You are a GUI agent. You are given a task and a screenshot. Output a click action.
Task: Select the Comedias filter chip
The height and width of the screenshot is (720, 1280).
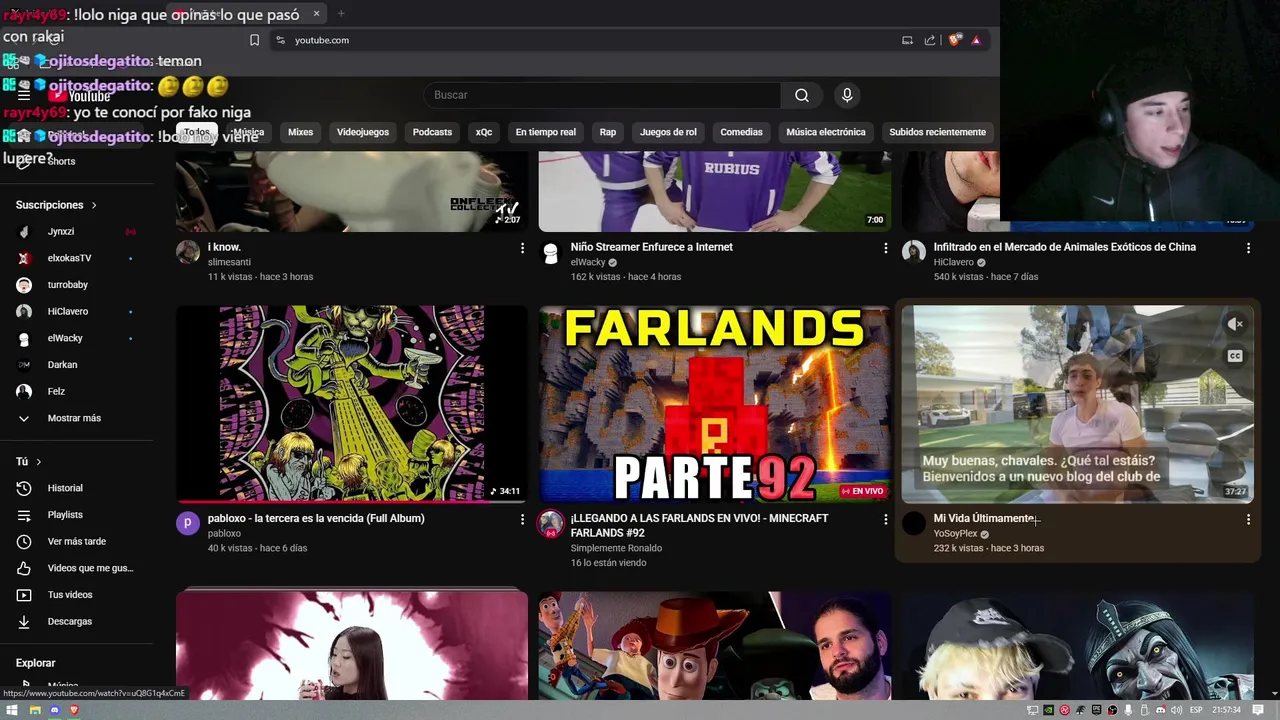pos(741,132)
